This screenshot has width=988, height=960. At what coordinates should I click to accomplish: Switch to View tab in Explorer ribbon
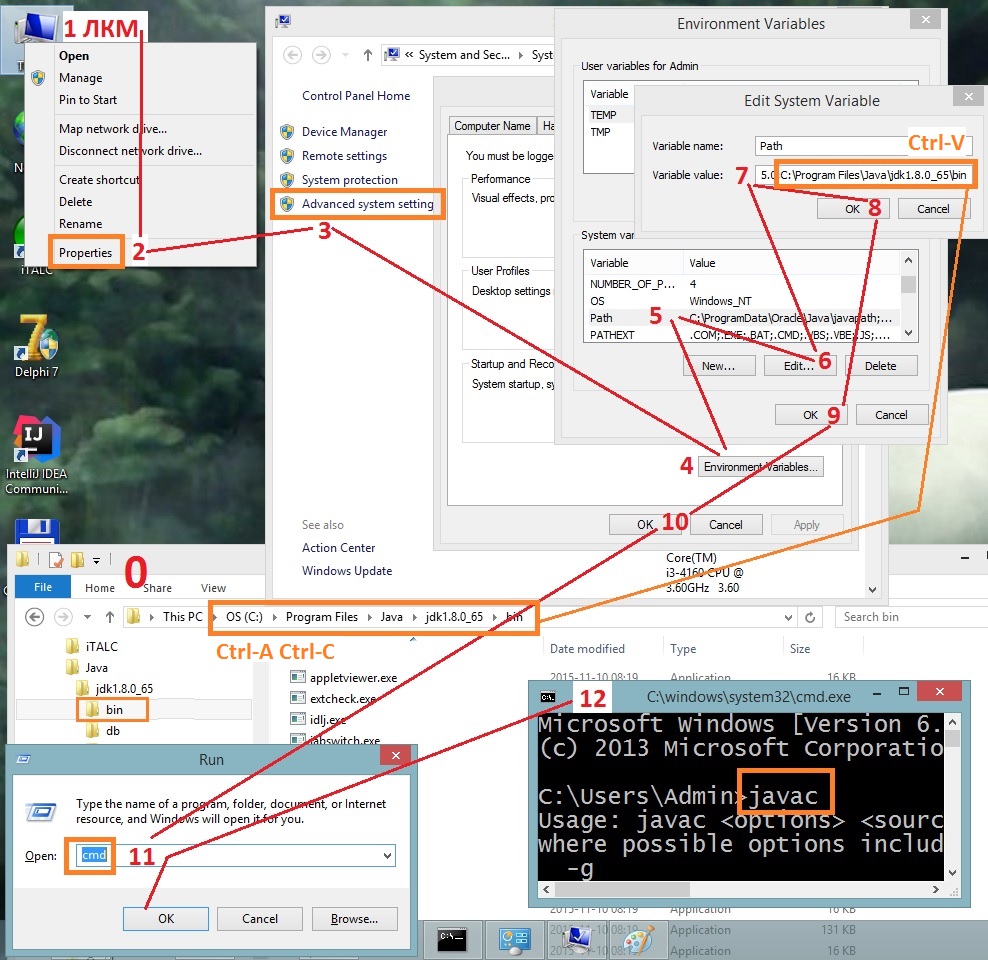(x=213, y=588)
